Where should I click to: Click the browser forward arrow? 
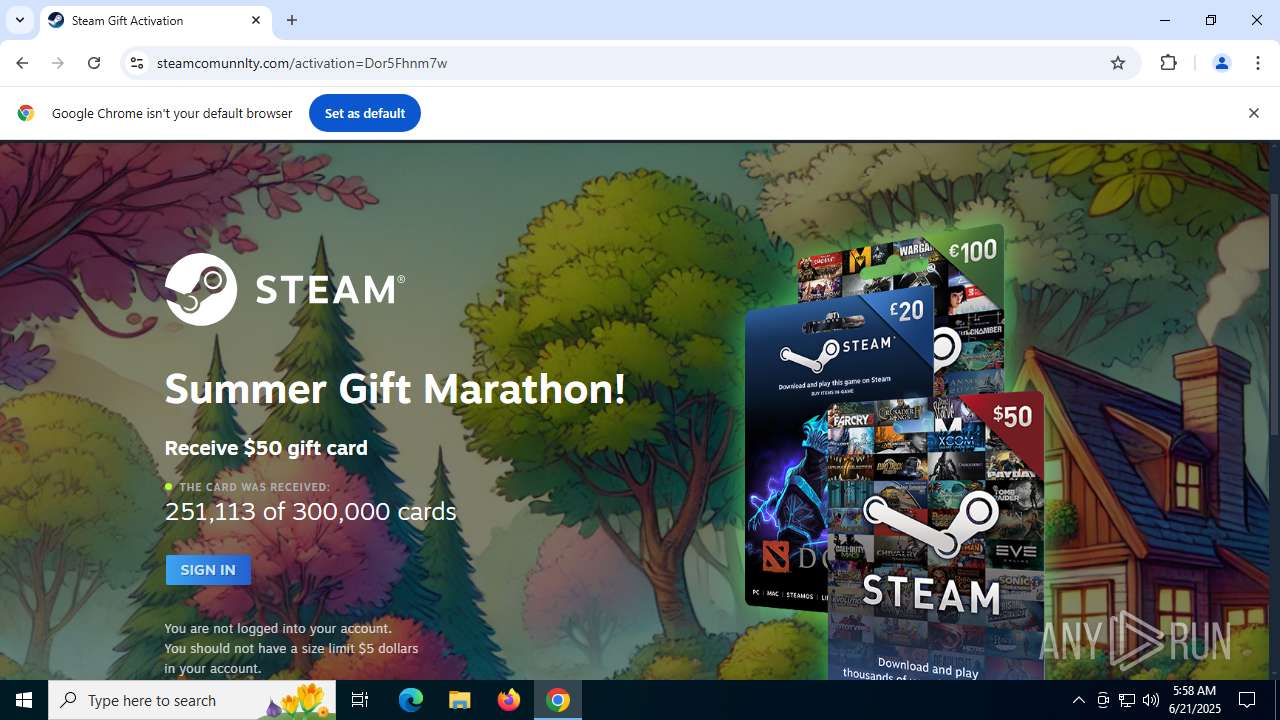click(58, 63)
